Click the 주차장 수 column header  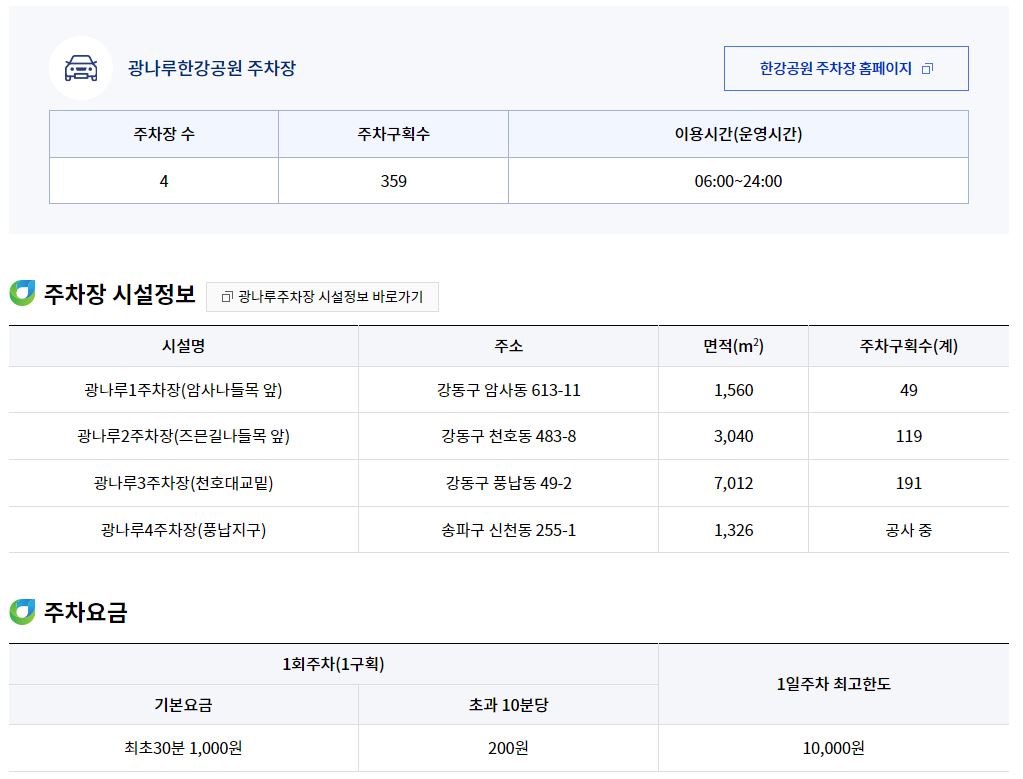point(164,134)
